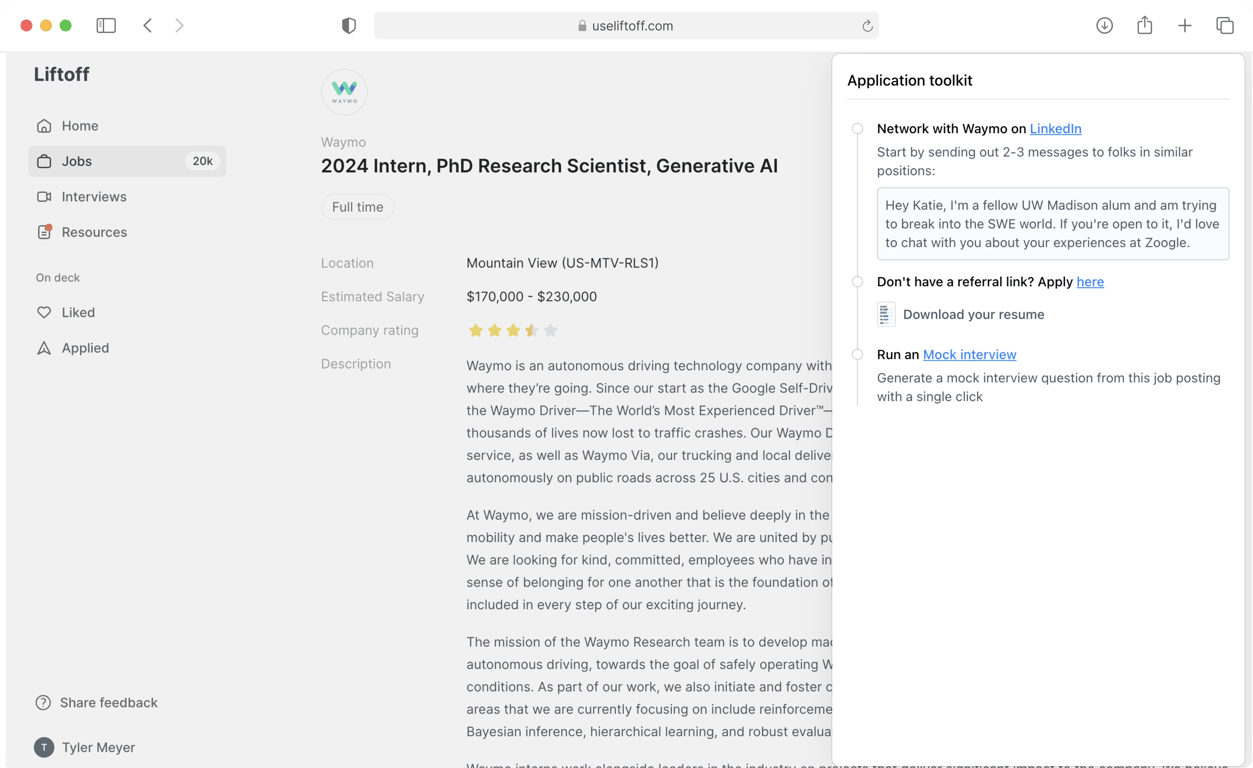
Task: Go to Home in sidebar
Action: [x=80, y=126]
